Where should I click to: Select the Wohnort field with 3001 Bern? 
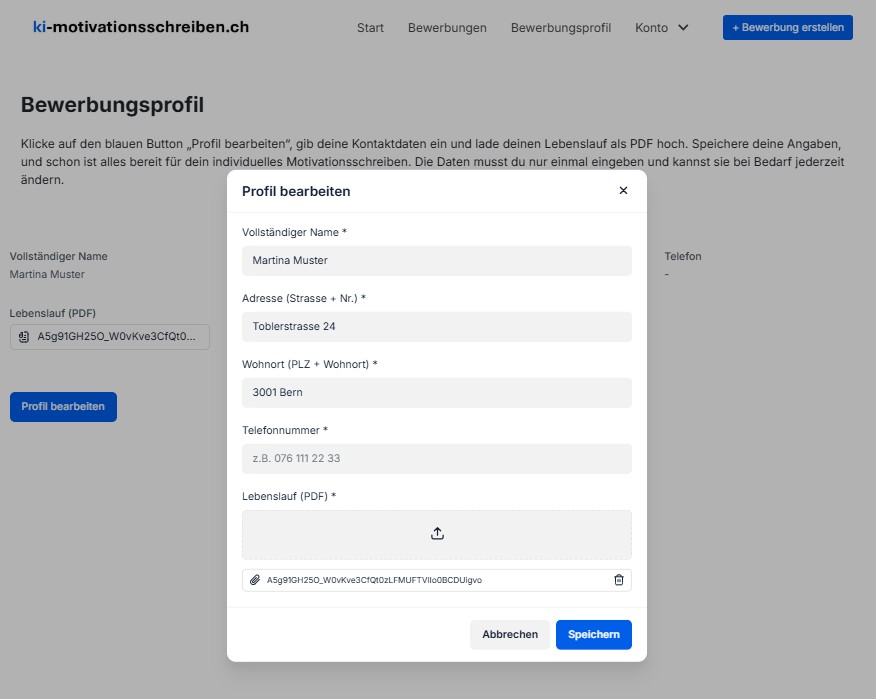point(437,392)
